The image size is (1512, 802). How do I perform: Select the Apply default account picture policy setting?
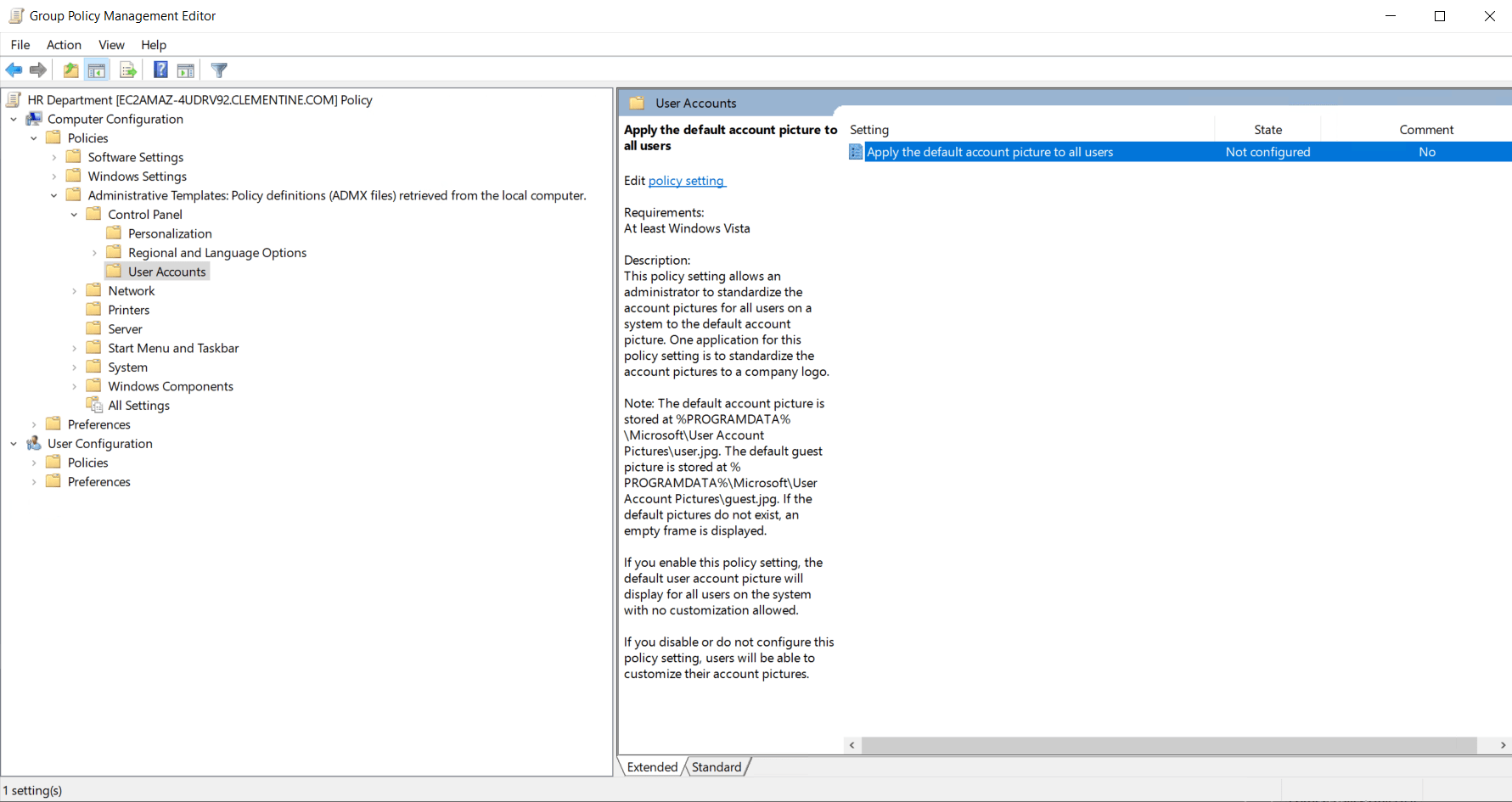click(989, 151)
